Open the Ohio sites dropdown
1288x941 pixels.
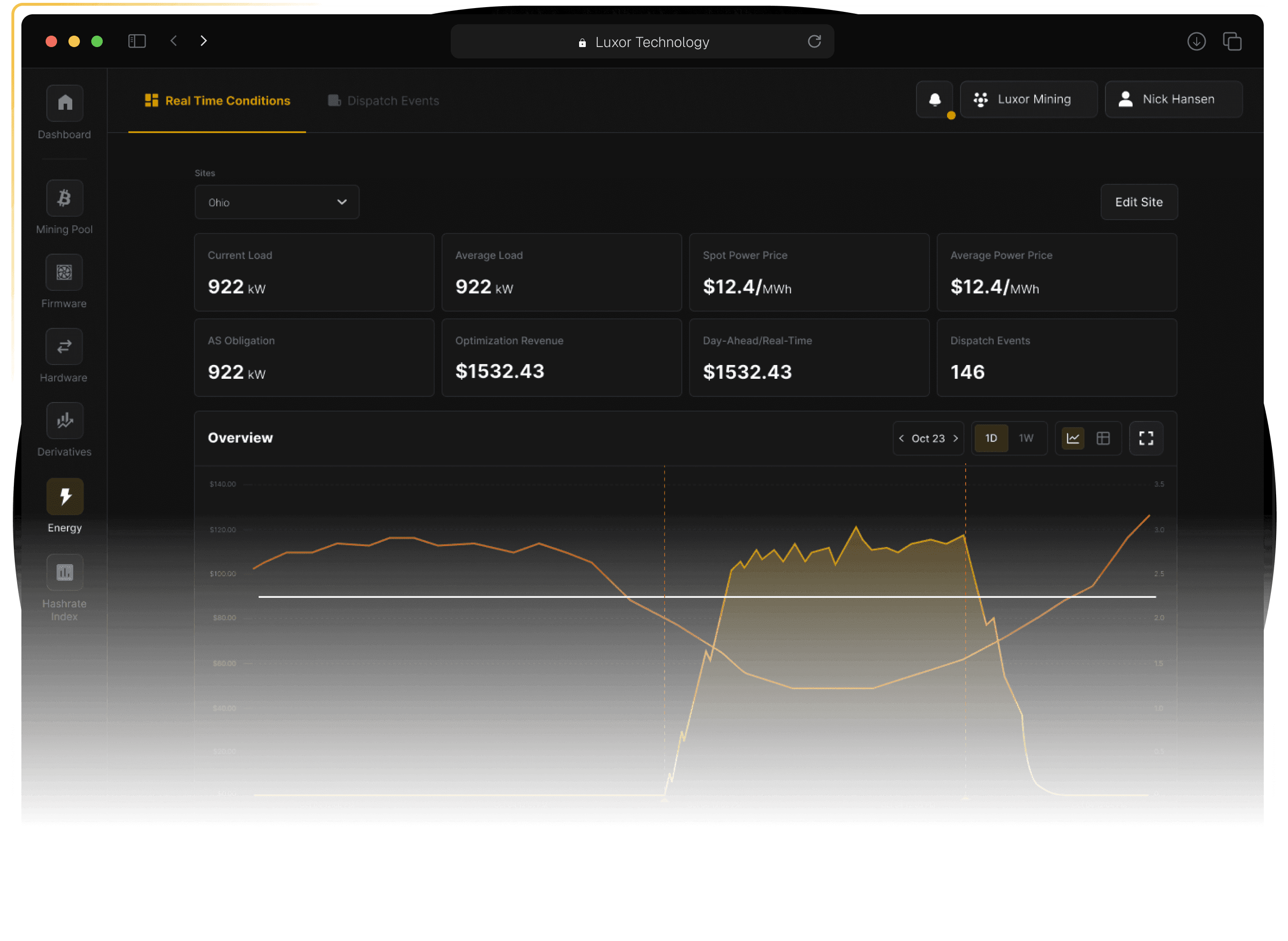[276, 202]
